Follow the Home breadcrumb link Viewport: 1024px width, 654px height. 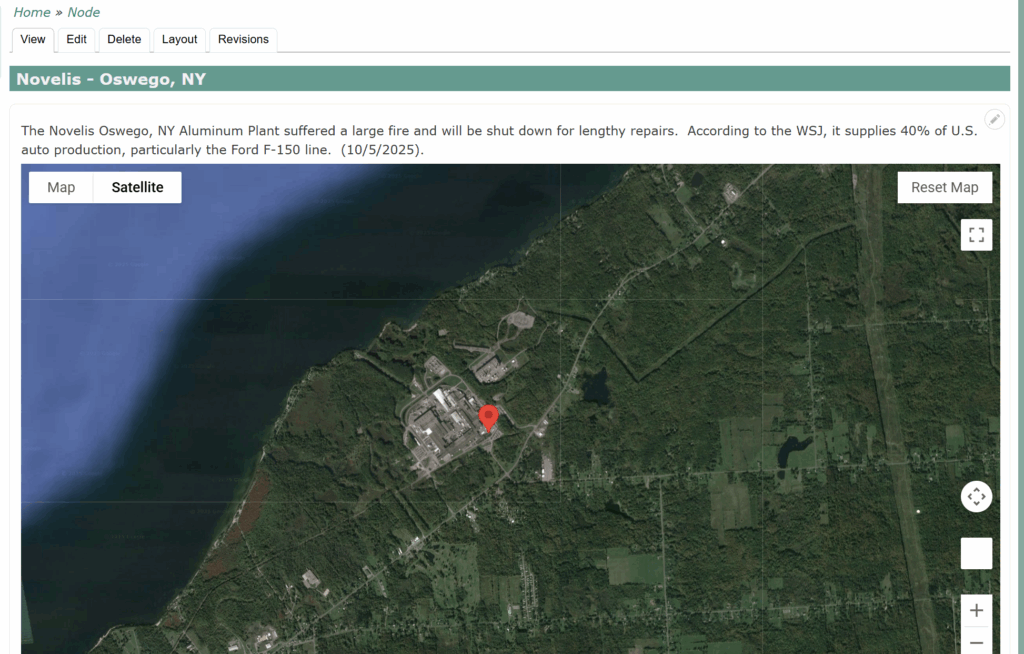tap(32, 12)
